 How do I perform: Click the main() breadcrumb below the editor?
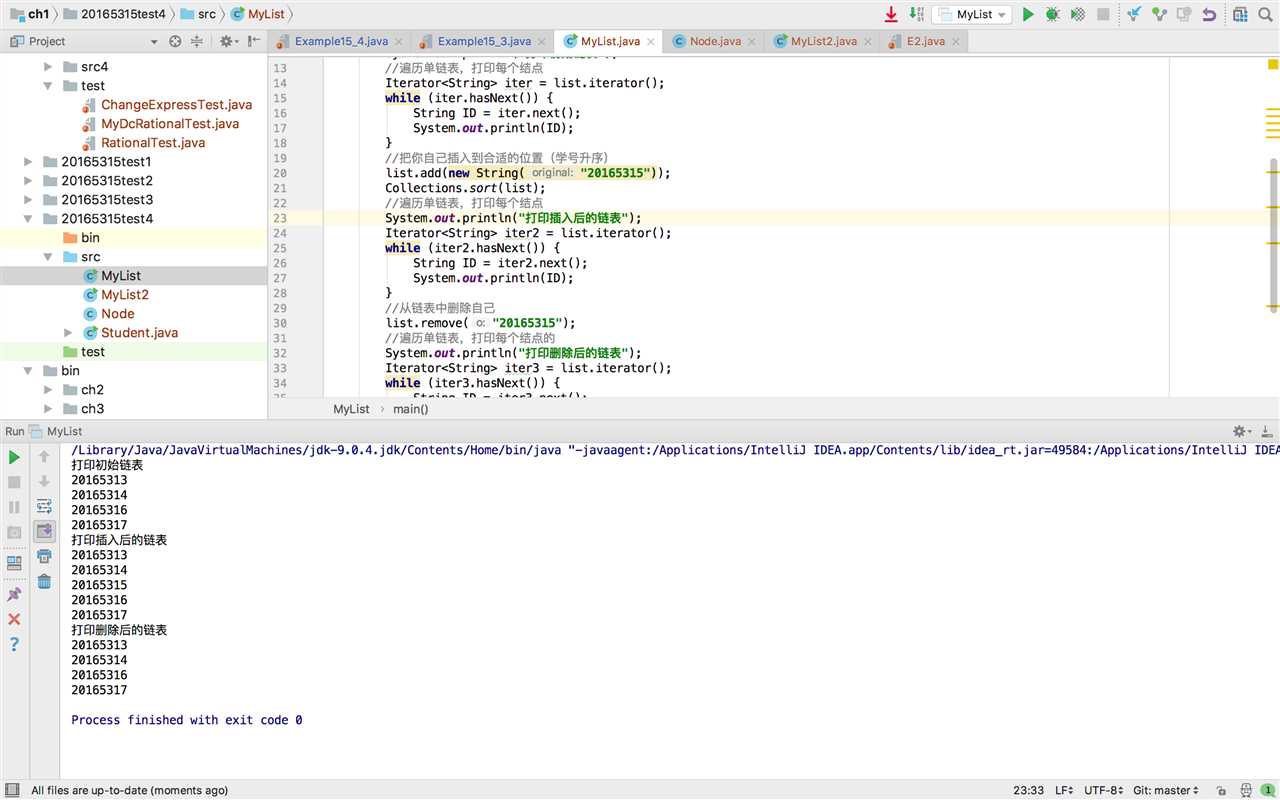410,409
